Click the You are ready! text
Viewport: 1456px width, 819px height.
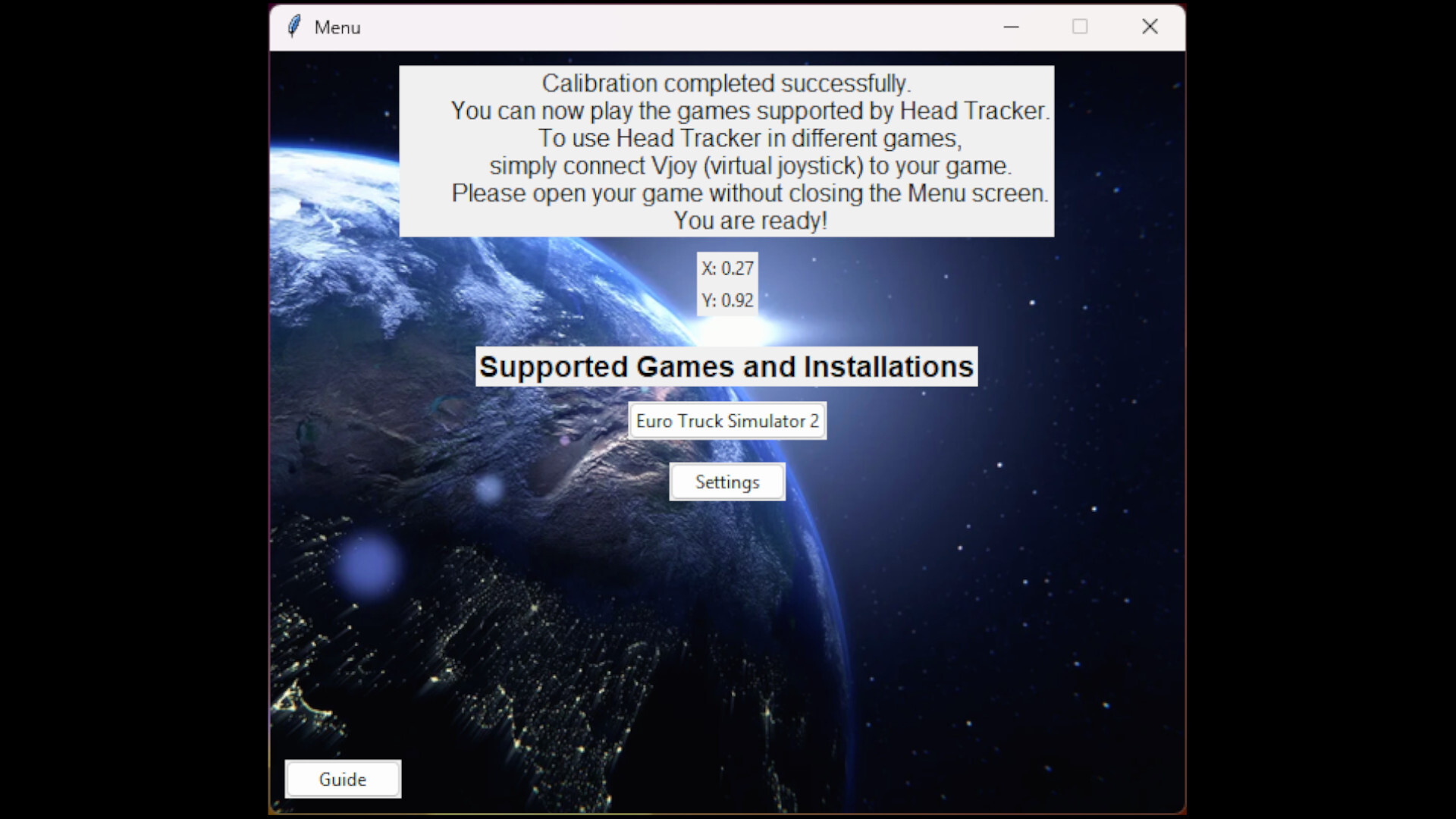click(748, 220)
